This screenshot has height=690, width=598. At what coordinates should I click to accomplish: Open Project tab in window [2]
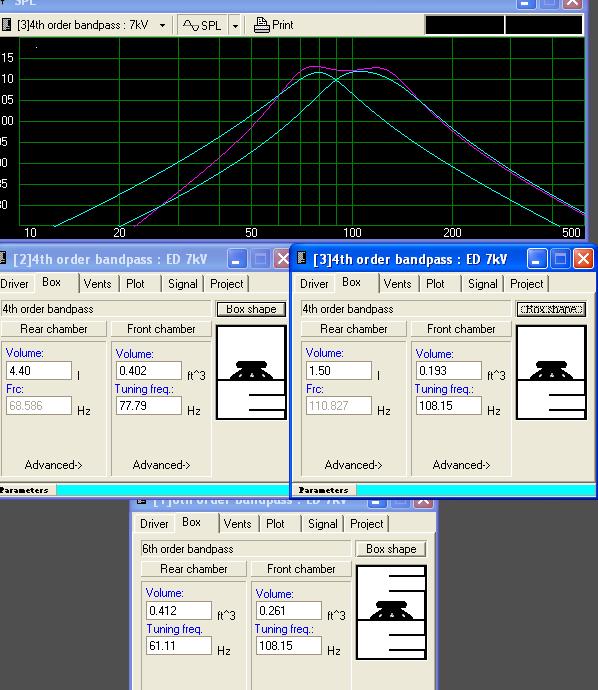227,284
